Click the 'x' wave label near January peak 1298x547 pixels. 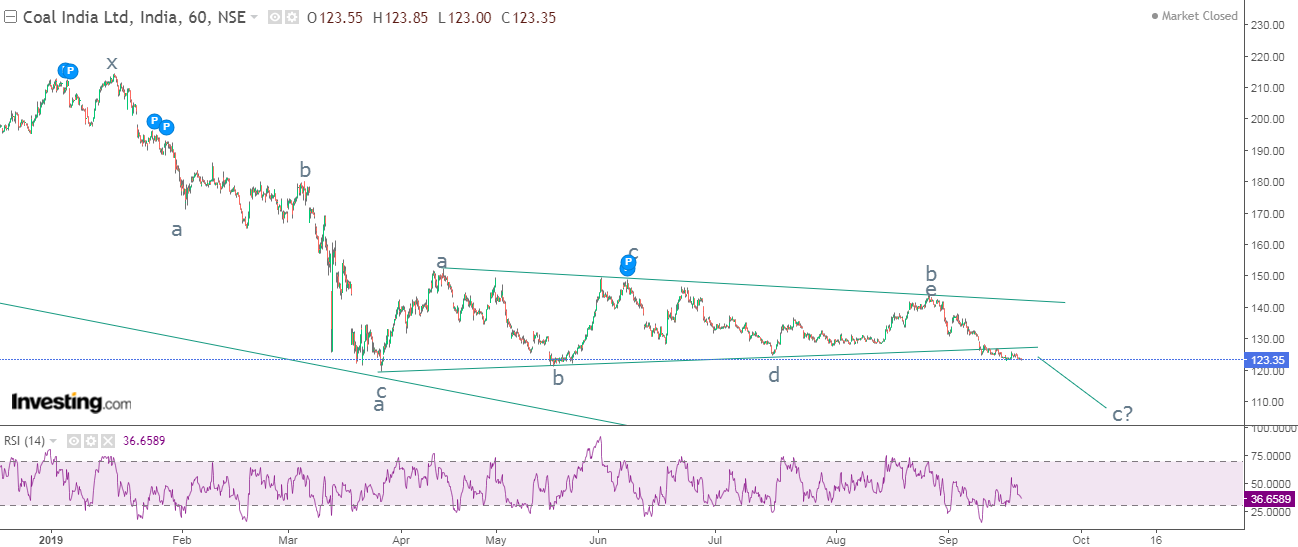pos(112,63)
